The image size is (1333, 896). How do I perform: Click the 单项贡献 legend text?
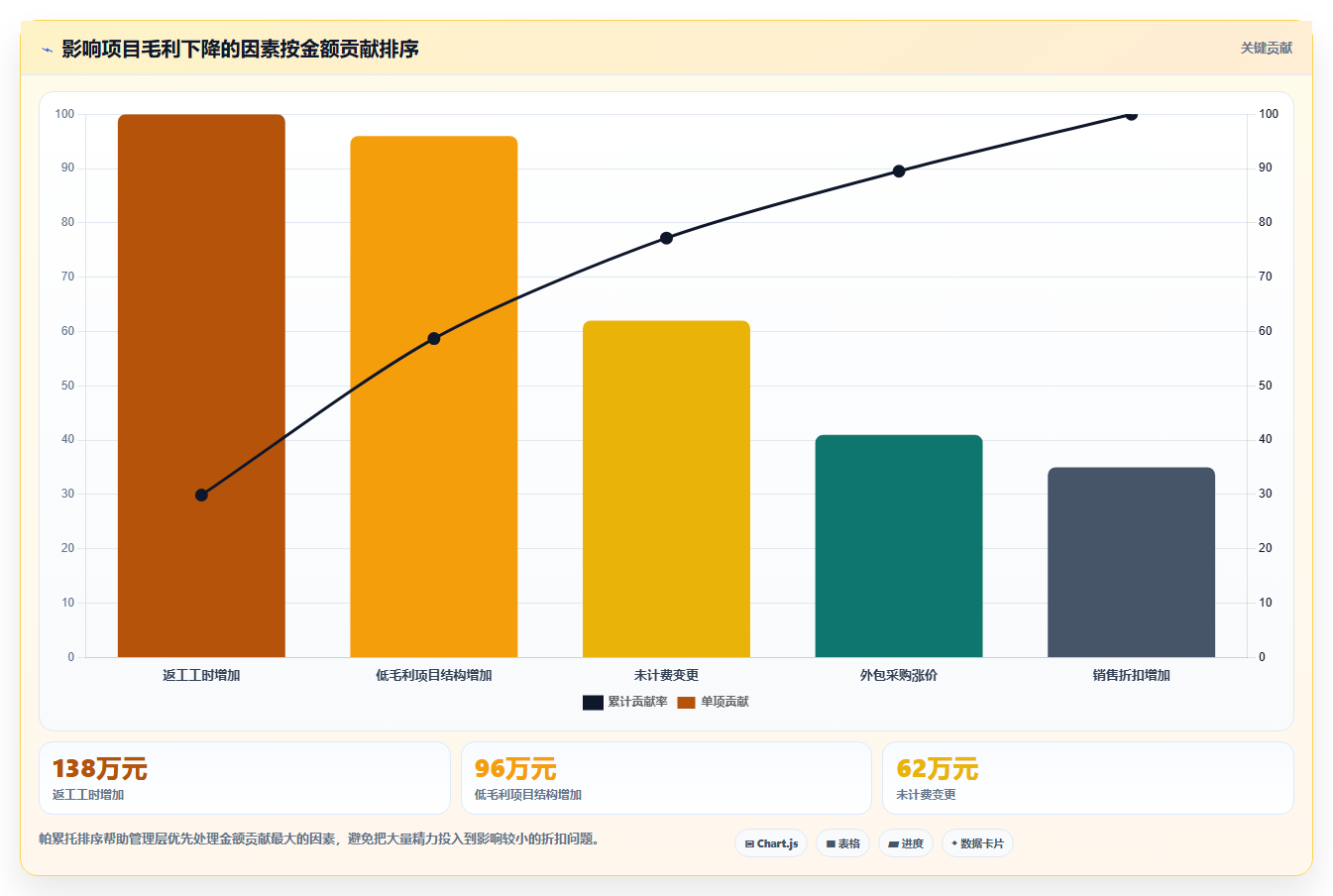pyautogui.click(x=724, y=702)
